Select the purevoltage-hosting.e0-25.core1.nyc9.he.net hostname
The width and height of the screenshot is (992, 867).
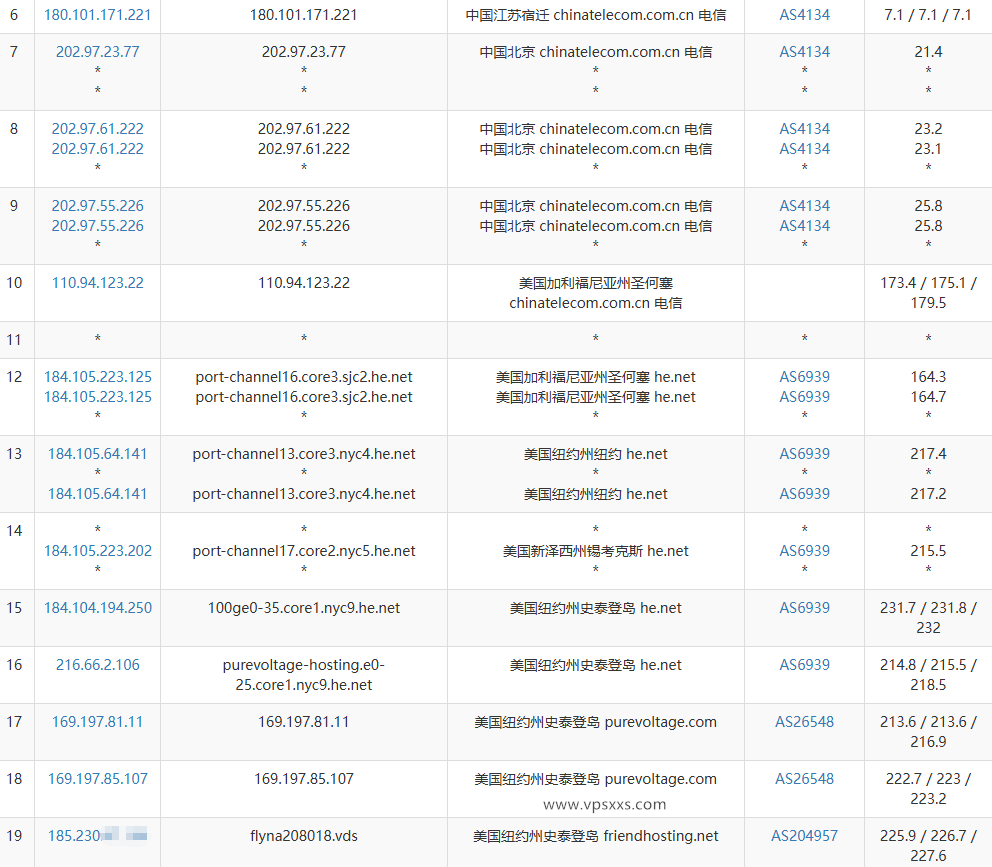(x=304, y=675)
